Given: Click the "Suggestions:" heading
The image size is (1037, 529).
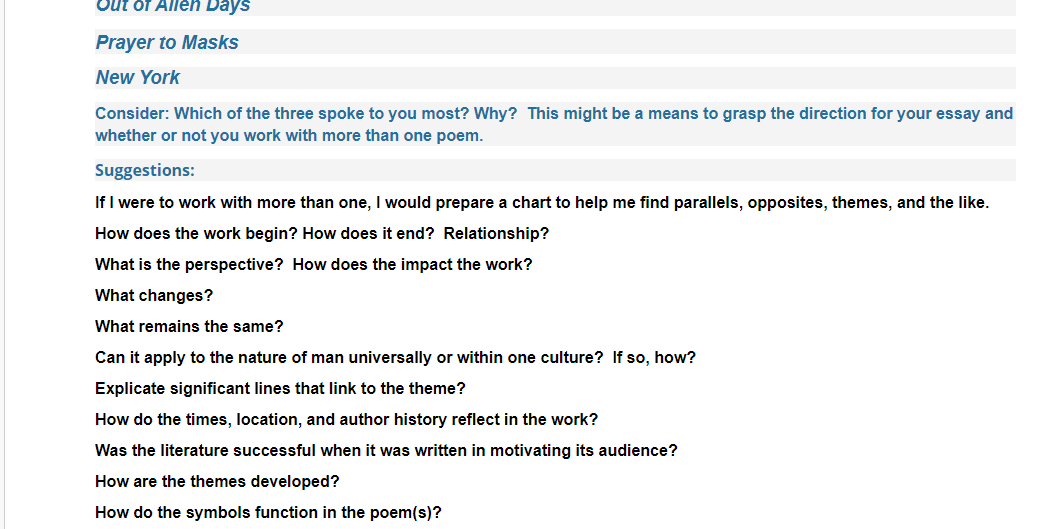Looking at the screenshot, I should (145, 170).
